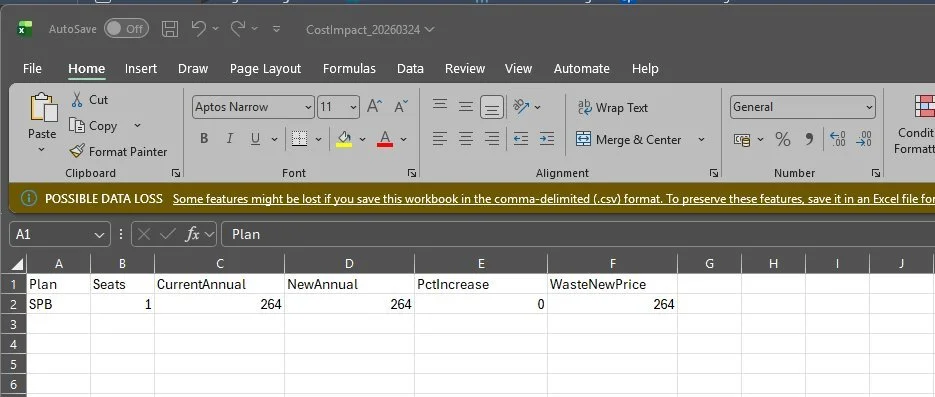Open CostImpact_20260324 file name dropdown
Screen dimensions: 935x397
coord(370,29)
